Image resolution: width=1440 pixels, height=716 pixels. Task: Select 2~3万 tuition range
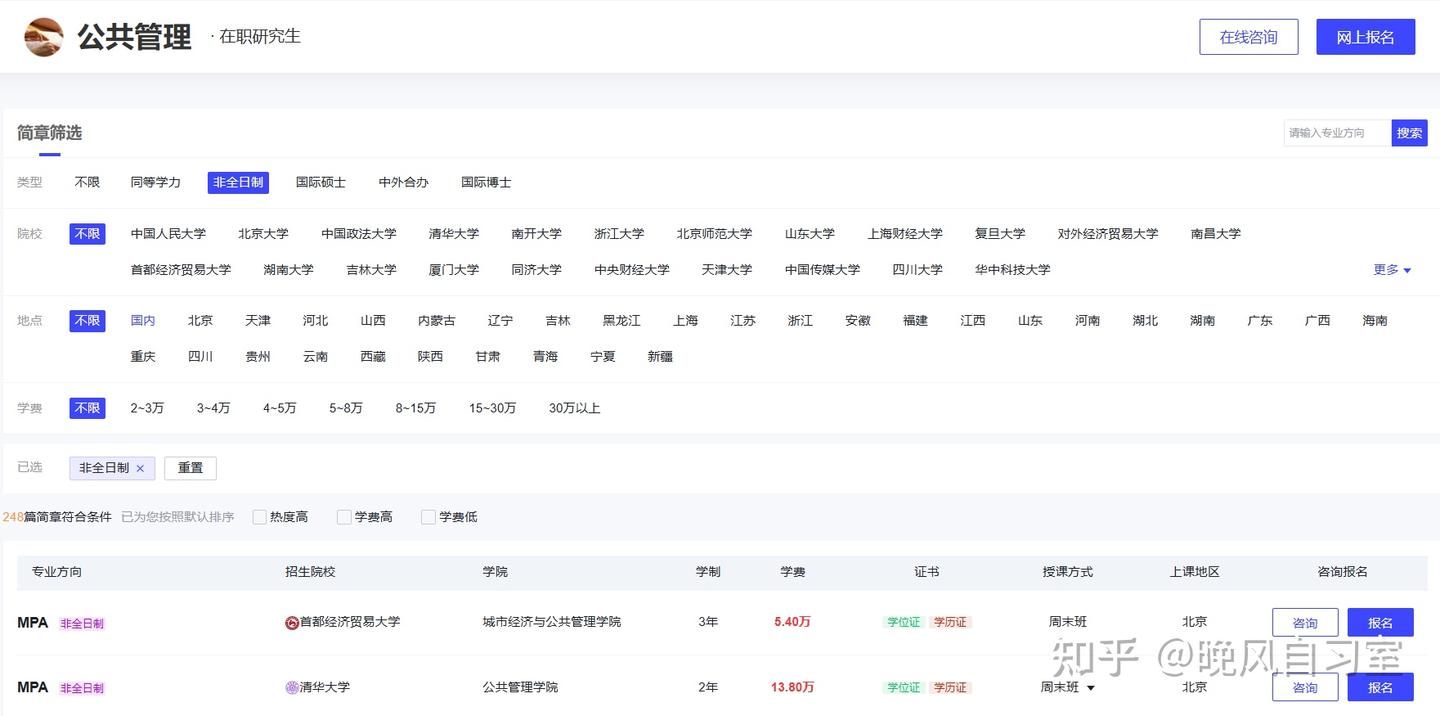(x=147, y=408)
